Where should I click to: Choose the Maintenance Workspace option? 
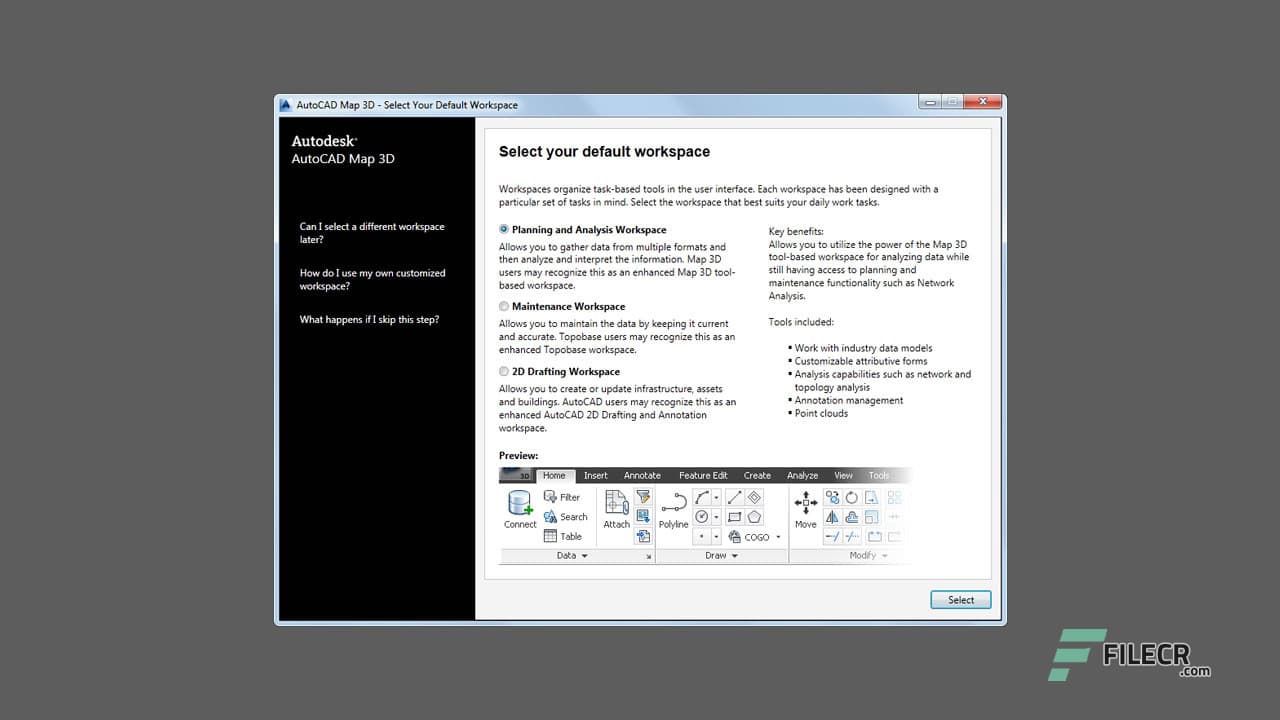point(504,306)
